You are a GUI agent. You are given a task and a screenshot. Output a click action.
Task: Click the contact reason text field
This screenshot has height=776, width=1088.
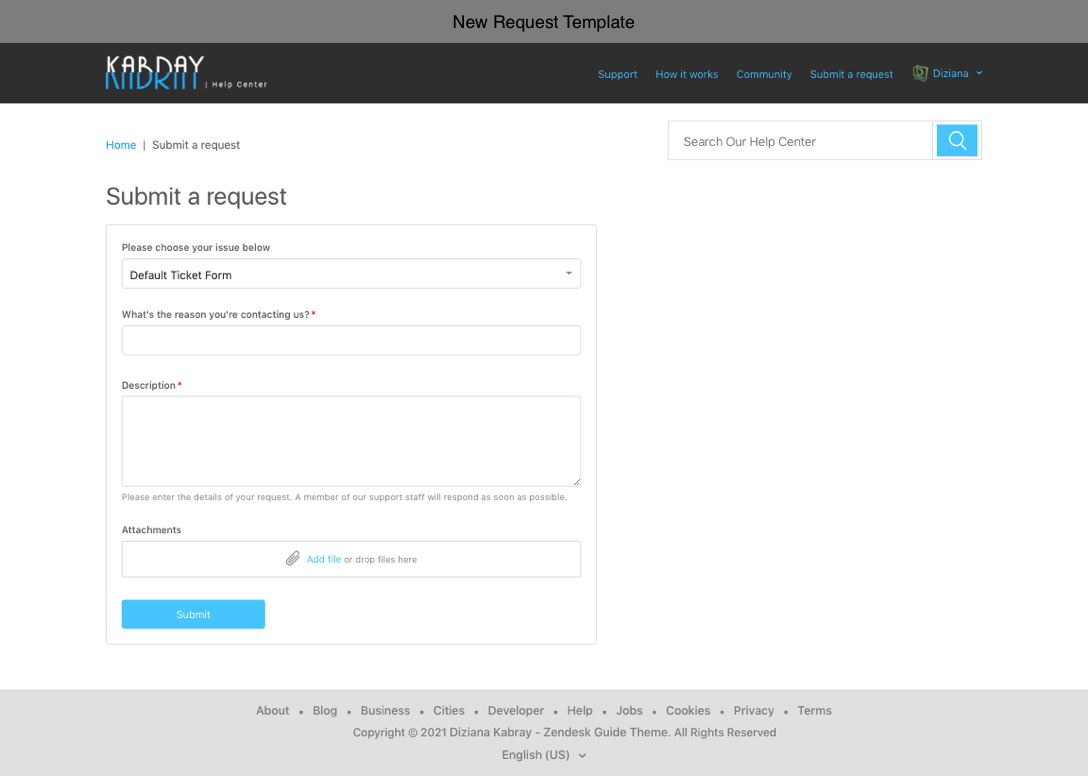[351, 340]
